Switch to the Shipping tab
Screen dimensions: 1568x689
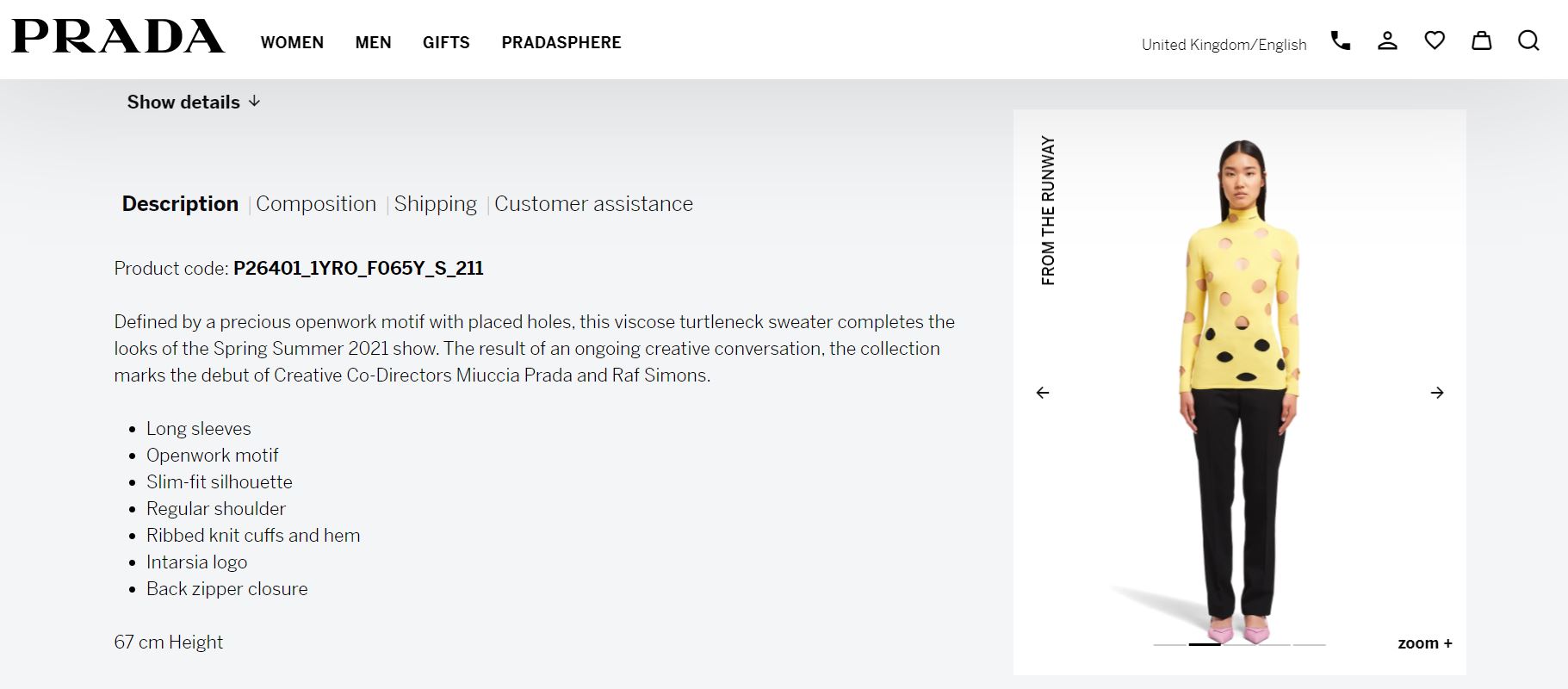436,204
